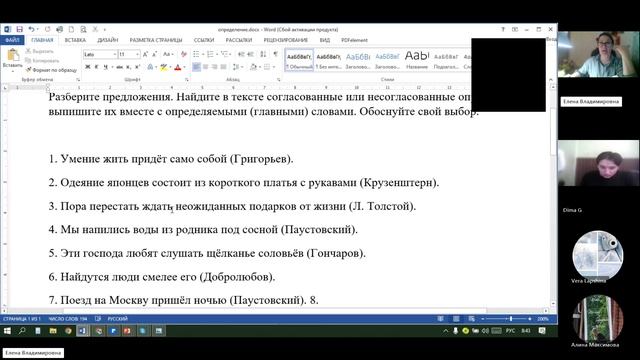Undo the last action in Word
The width and height of the screenshot is (640, 360).
[31, 29]
